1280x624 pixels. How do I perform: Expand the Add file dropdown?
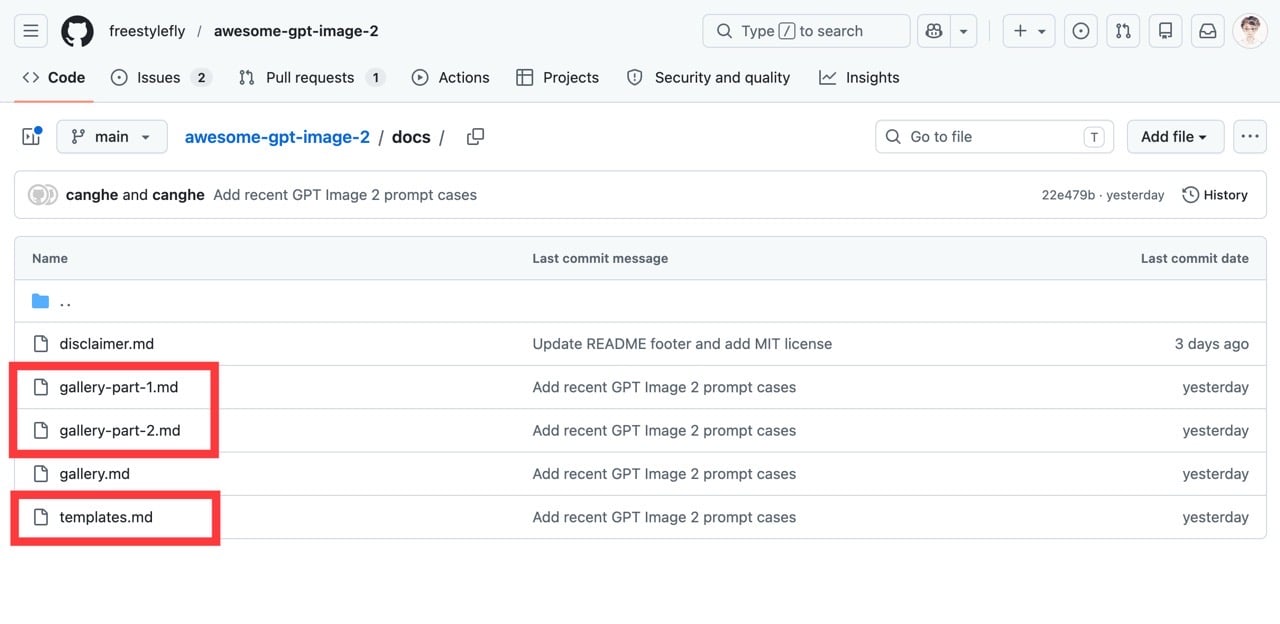[x=1174, y=137]
